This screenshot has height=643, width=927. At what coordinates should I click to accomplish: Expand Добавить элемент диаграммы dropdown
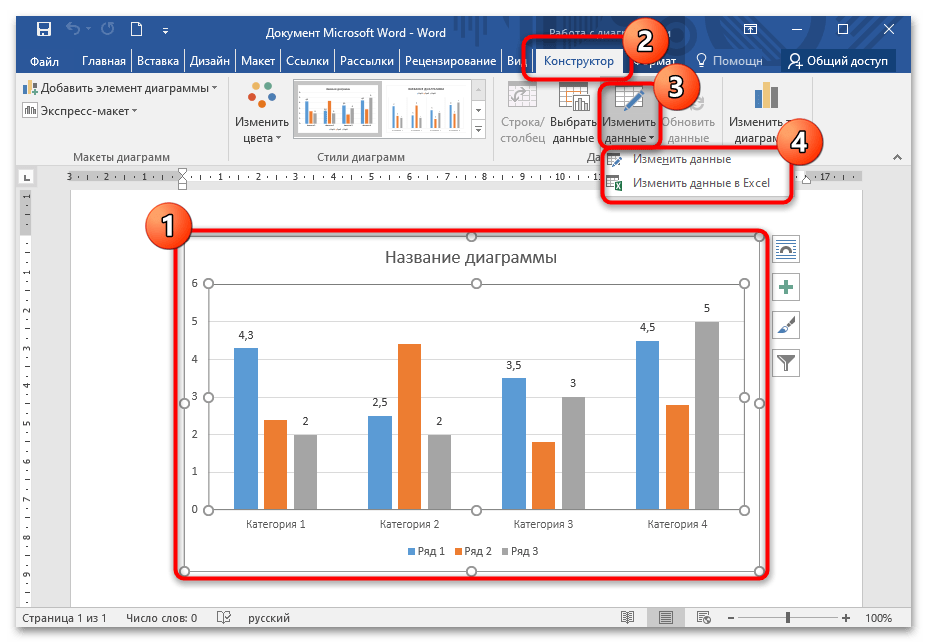click(x=120, y=88)
